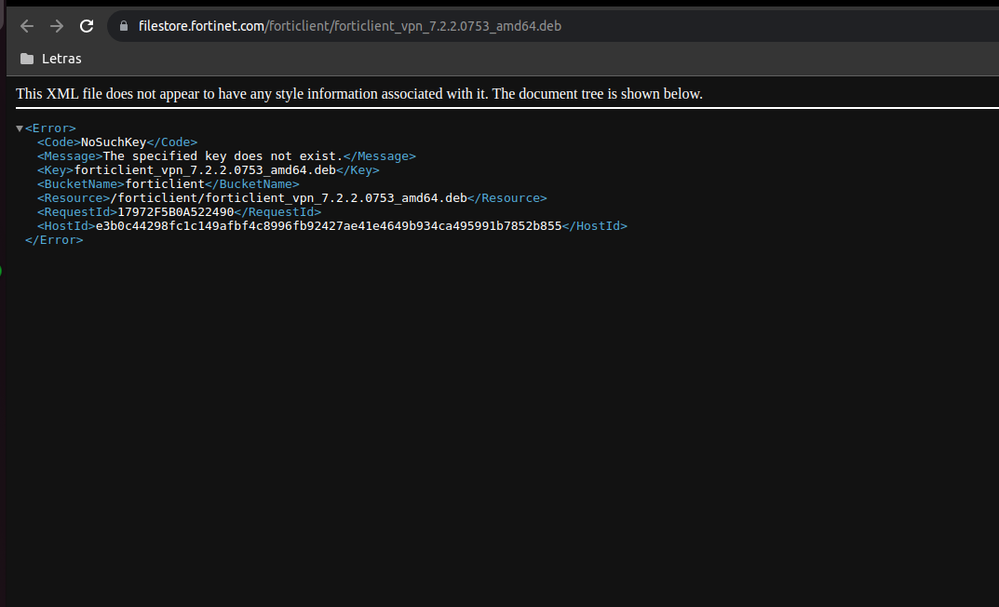Click the Letras bookmark folder icon
The width and height of the screenshot is (999, 607).
(27, 59)
